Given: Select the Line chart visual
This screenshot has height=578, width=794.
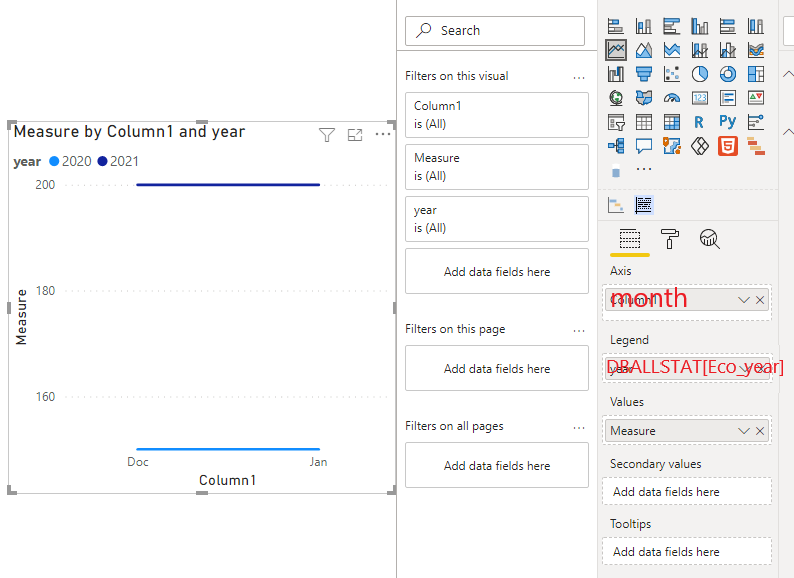Looking at the screenshot, I should click(616, 50).
